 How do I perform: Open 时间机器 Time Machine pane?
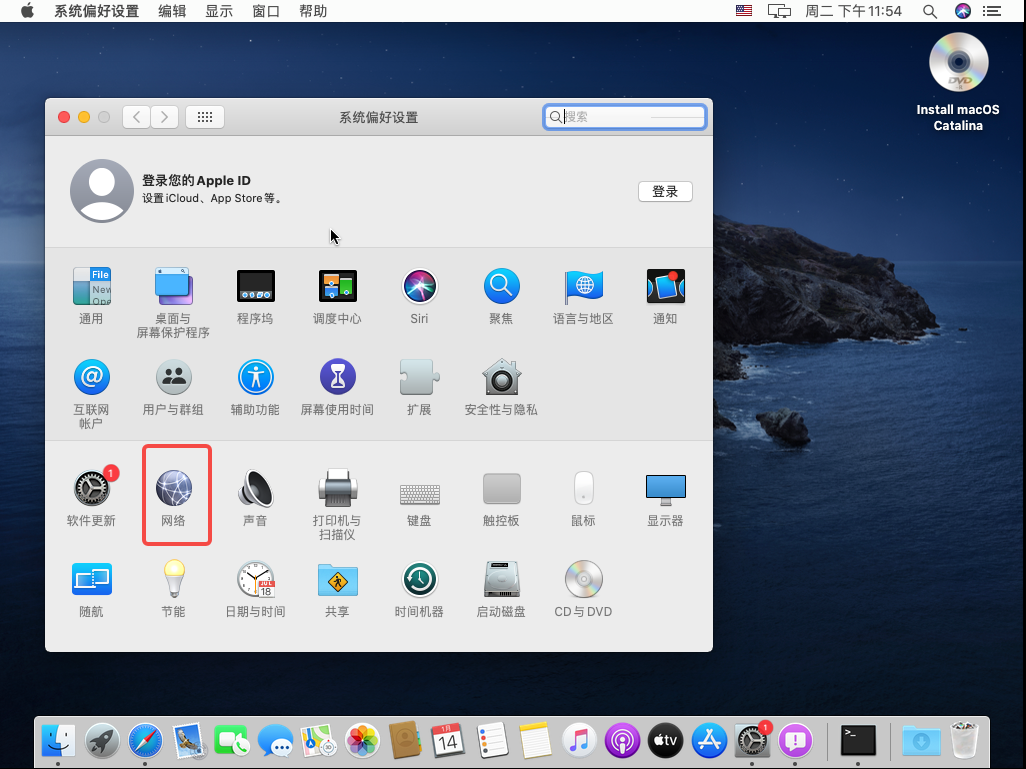pos(419,588)
